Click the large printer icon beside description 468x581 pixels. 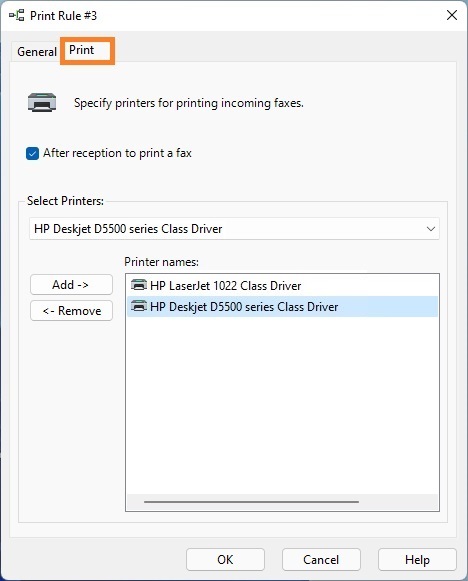coord(42,102)
